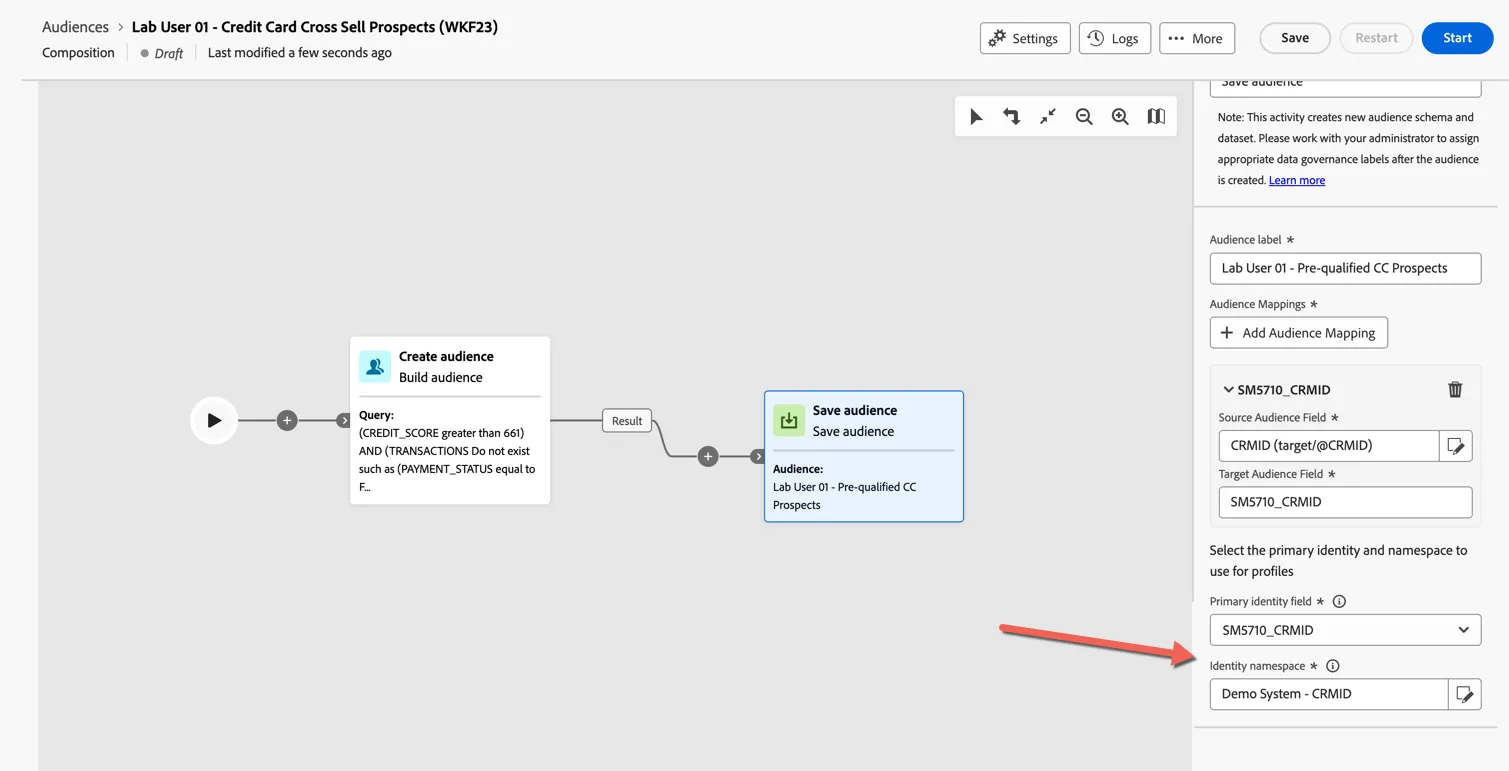This screenshot has height=771, width=1509.
Task: Click the fit-to-screen collapse arrows icon
Action: click(x=1048, y=117)
